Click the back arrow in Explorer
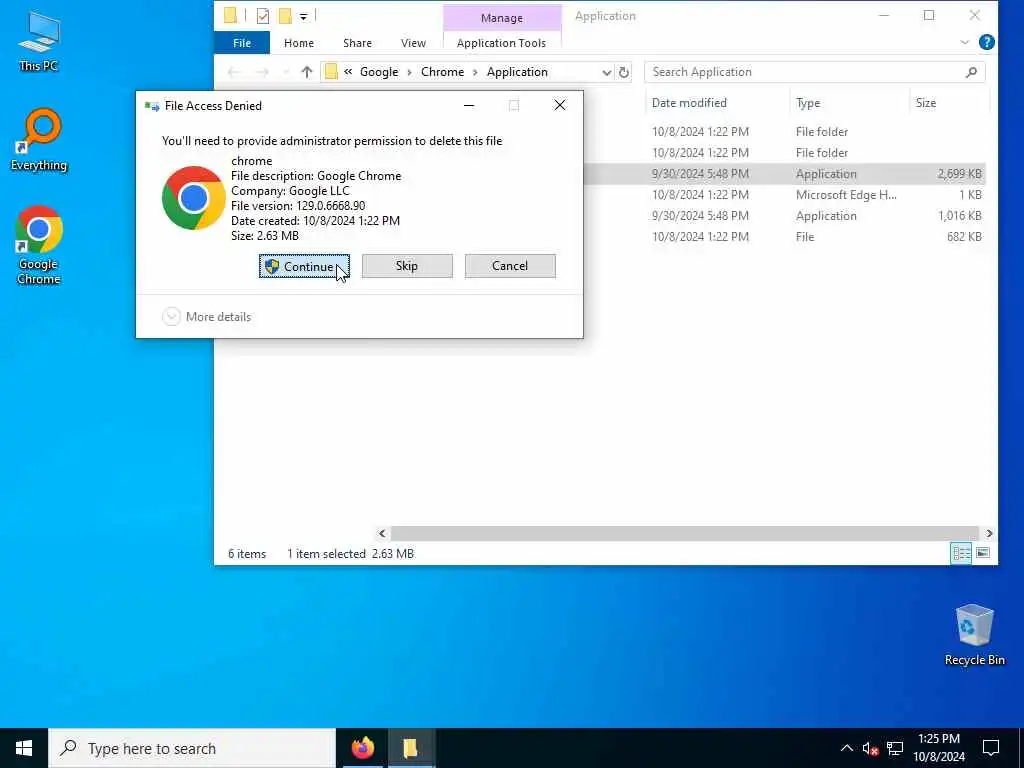This screenshot has width=1024, height=768. [x=234, y=72]
